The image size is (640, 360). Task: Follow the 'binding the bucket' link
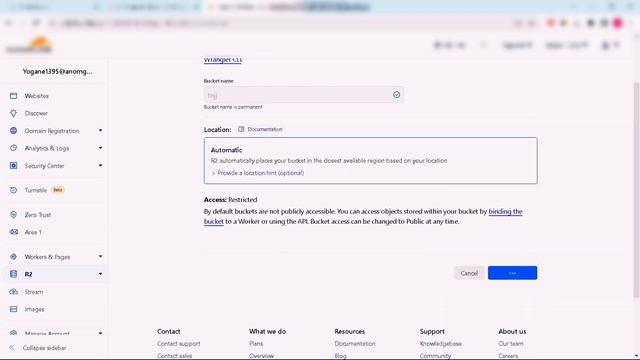(505, 211)
